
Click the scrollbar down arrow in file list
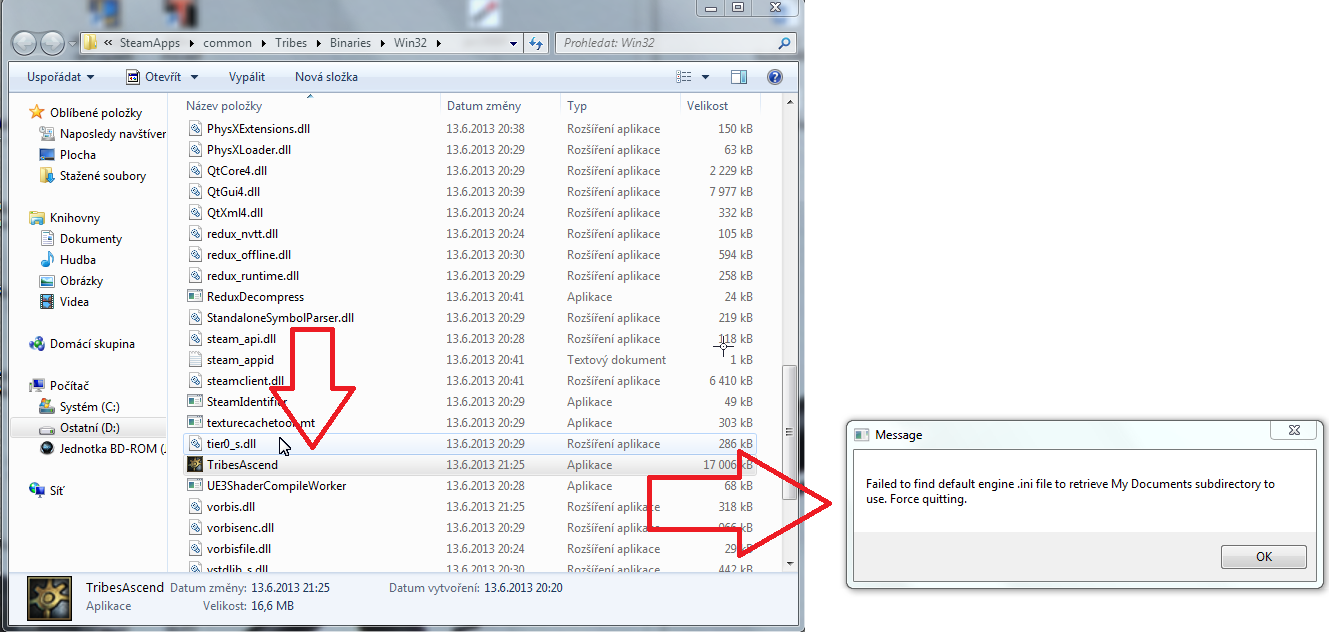coord(789,563)
